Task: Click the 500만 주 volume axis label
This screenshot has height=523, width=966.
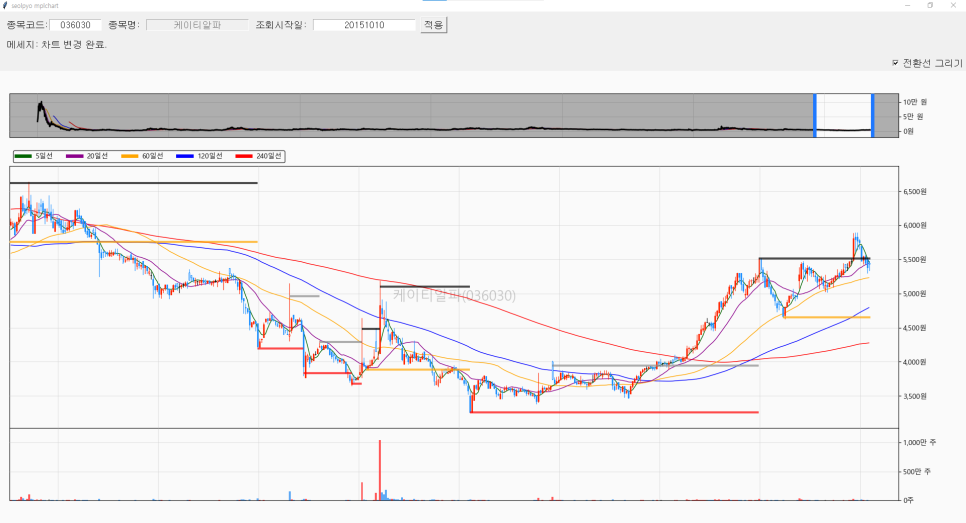Action: (x=917, y=472)
